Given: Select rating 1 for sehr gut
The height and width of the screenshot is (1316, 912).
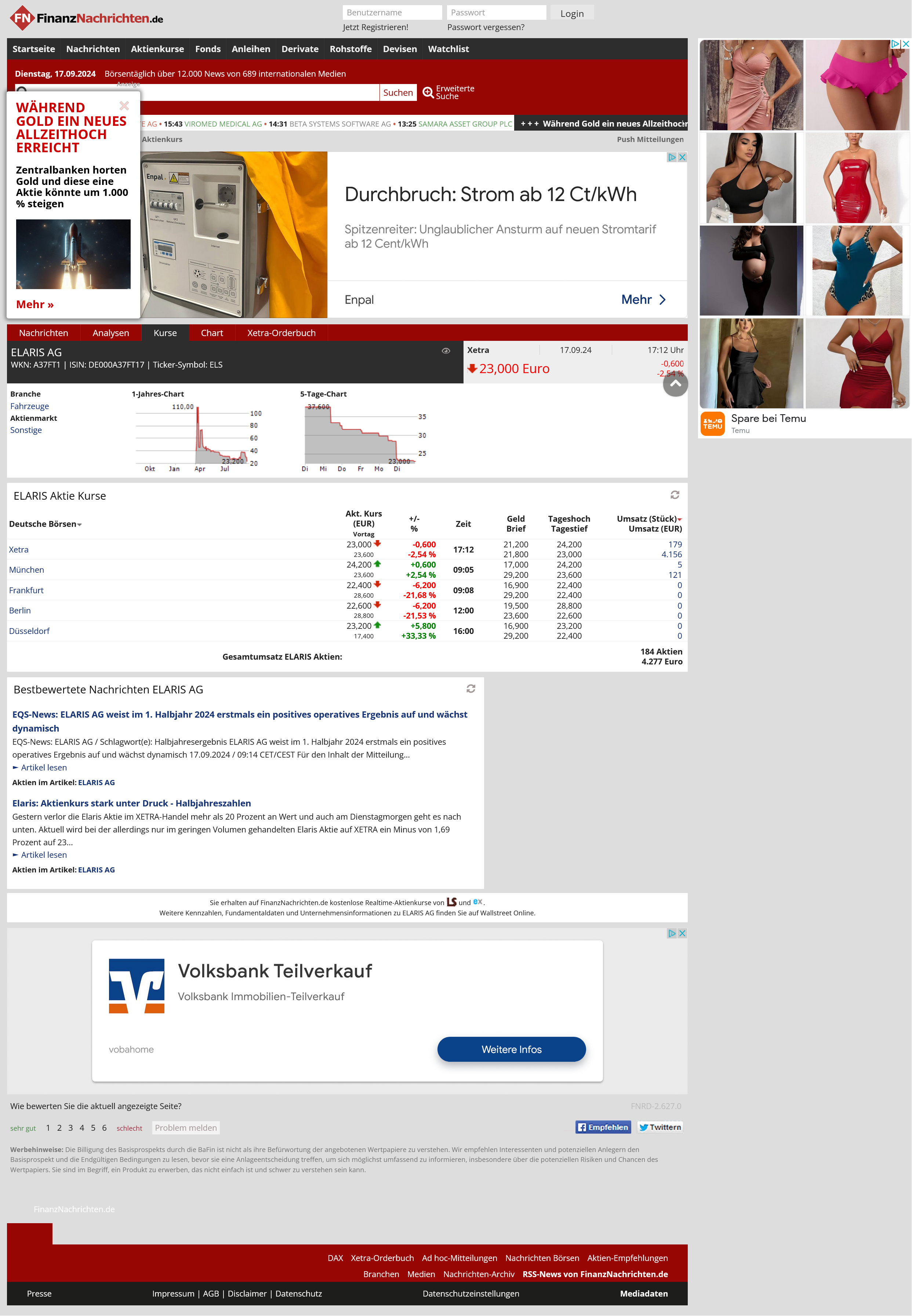Looking at the screenshot, I should tap(48, 1127).
